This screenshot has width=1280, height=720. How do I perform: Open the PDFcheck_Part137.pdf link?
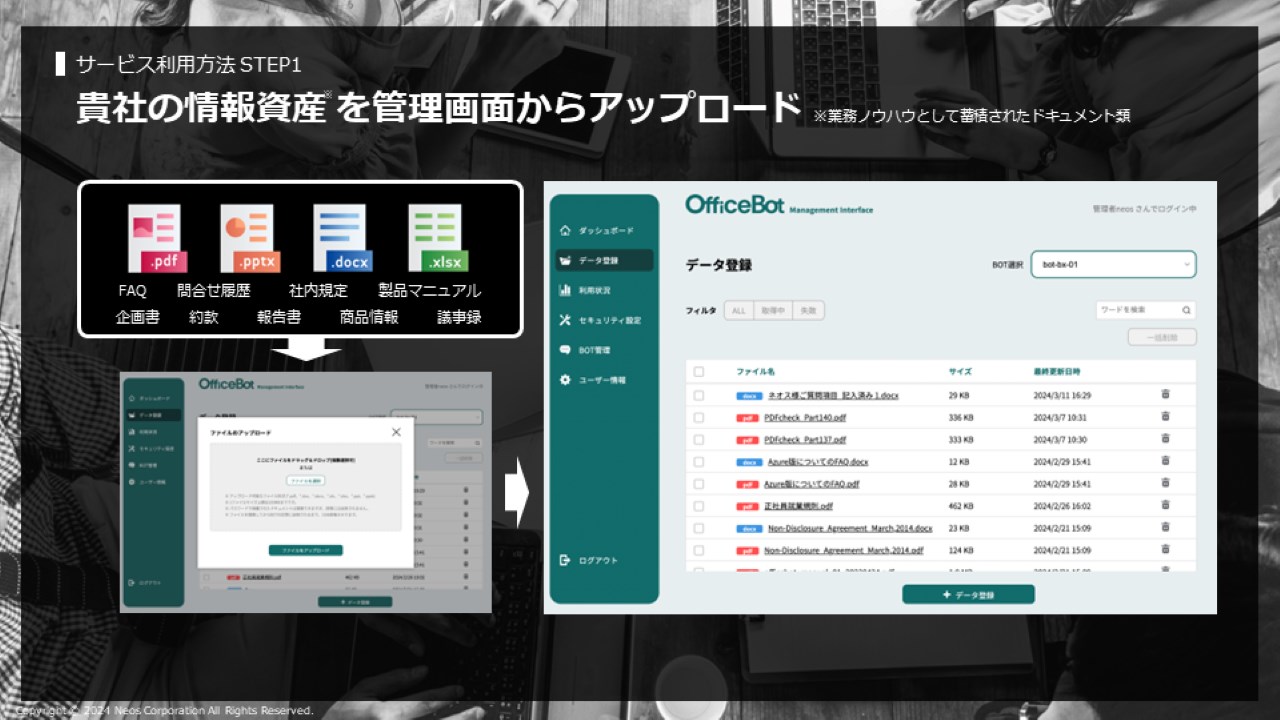pos(805,439)
